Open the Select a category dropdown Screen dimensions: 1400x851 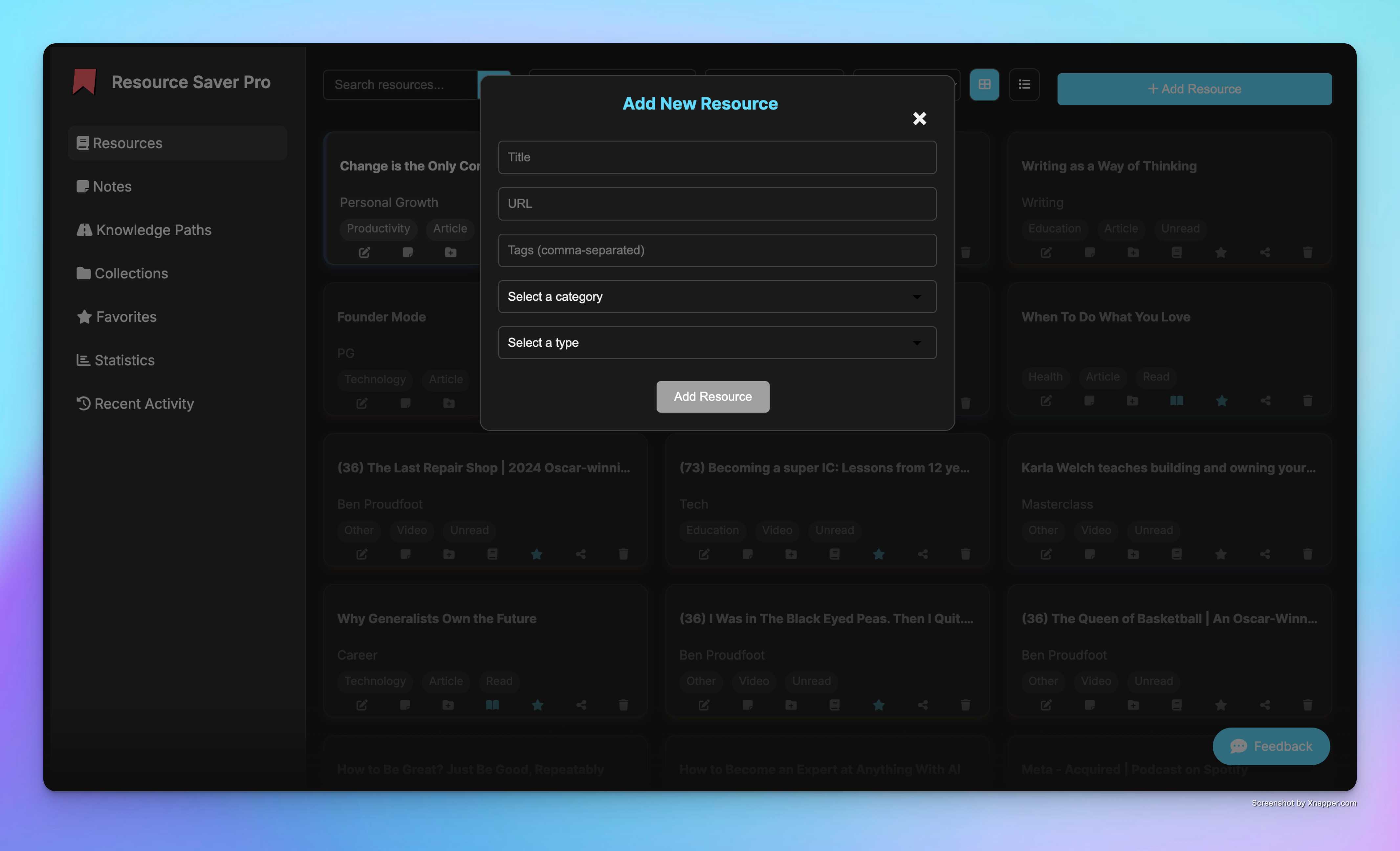tap(717, 296)
